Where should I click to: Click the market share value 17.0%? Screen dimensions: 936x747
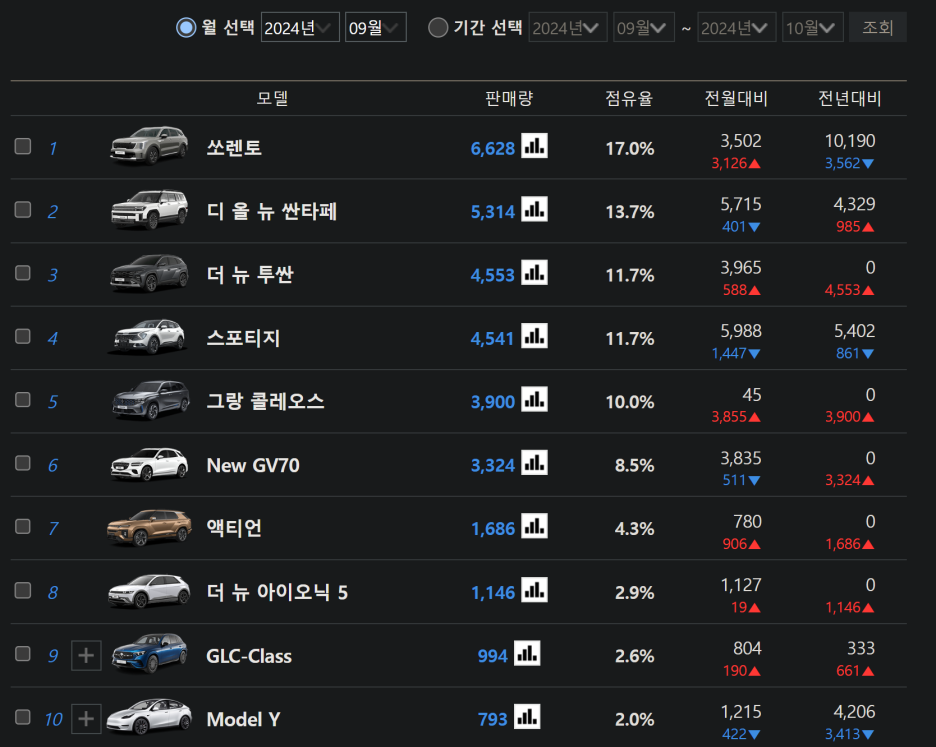pyautogui.click(x=630, y=148)
